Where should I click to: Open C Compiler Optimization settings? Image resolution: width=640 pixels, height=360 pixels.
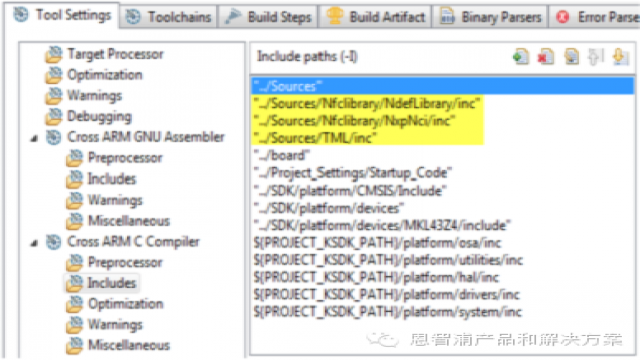click(125, 304)
